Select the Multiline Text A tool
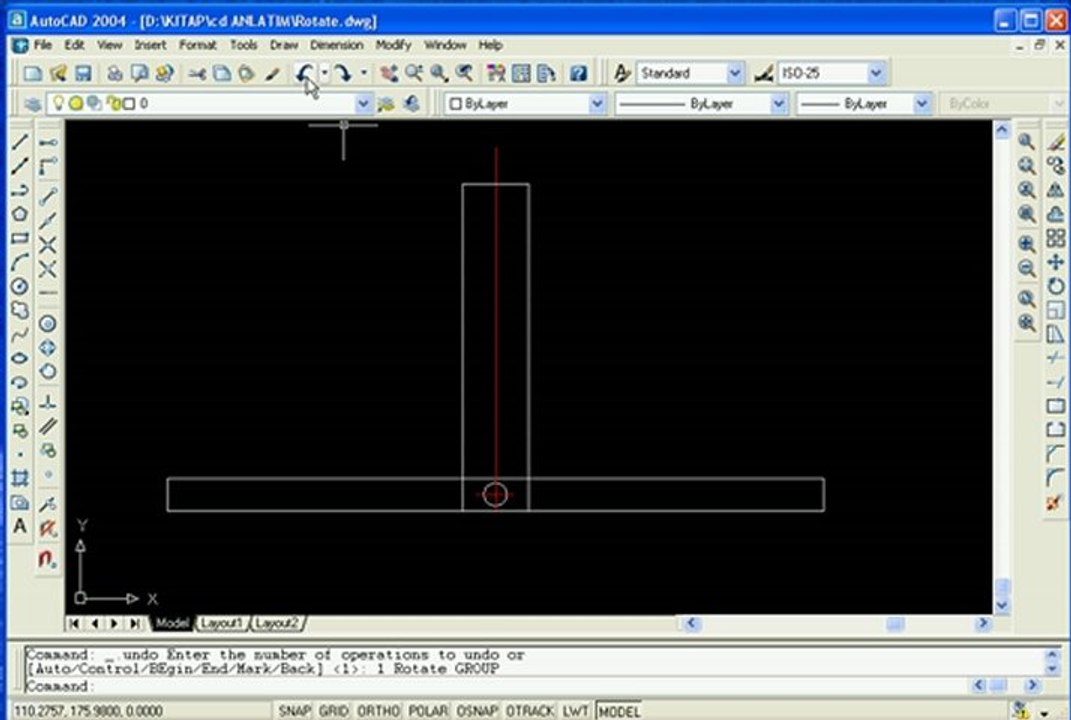This screenshot has width=1071, height=720. point(20,526)
